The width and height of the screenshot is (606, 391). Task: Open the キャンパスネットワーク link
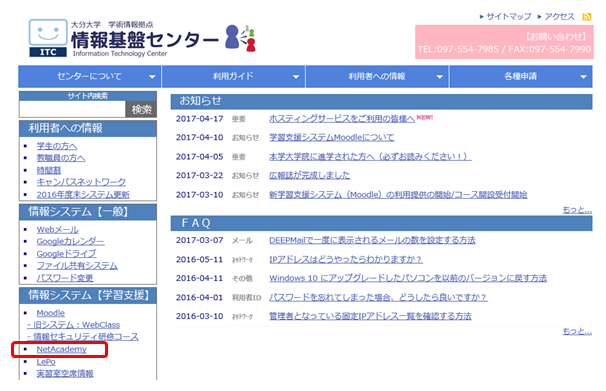click(x=81, y=182)
